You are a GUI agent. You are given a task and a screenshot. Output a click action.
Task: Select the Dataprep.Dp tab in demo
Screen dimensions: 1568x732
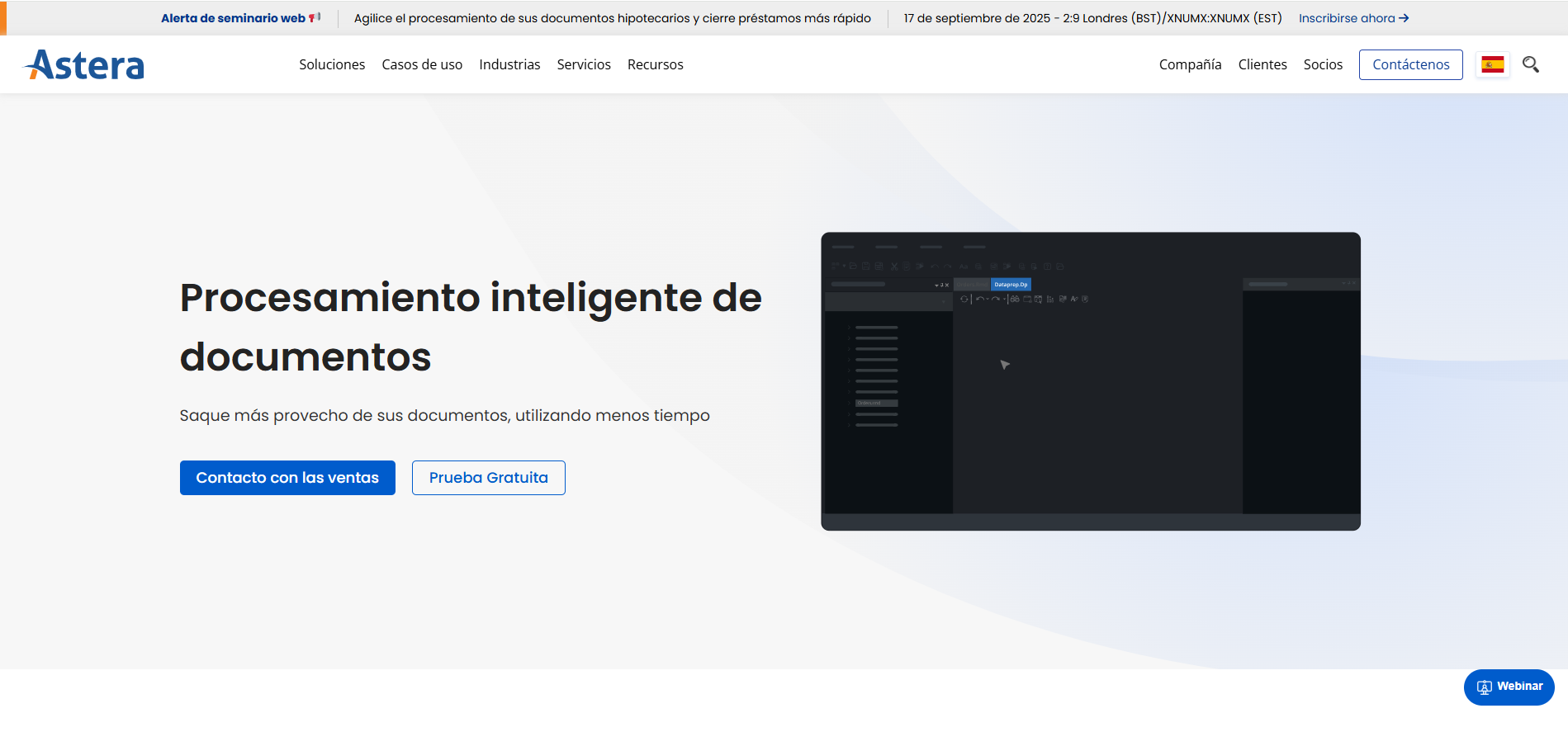[1011, 285]
